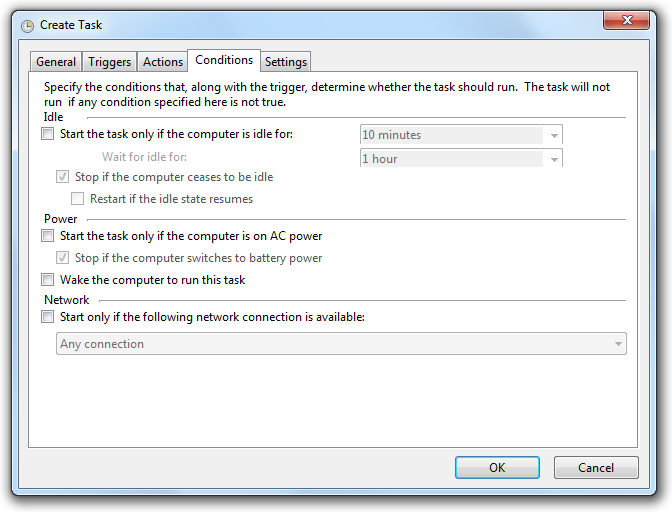This screenshot has height=512, width=672.
Task: Open the Triggers tab
Action: pyautogui.click(x=109, y=62)
